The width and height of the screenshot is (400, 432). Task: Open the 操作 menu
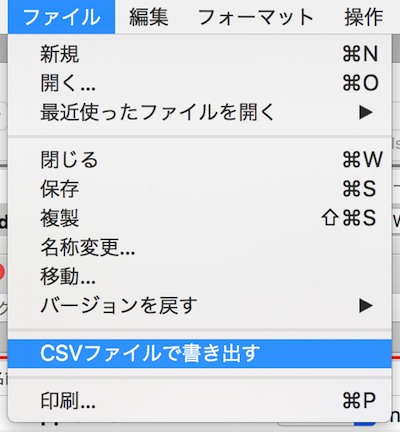point(364,17)
